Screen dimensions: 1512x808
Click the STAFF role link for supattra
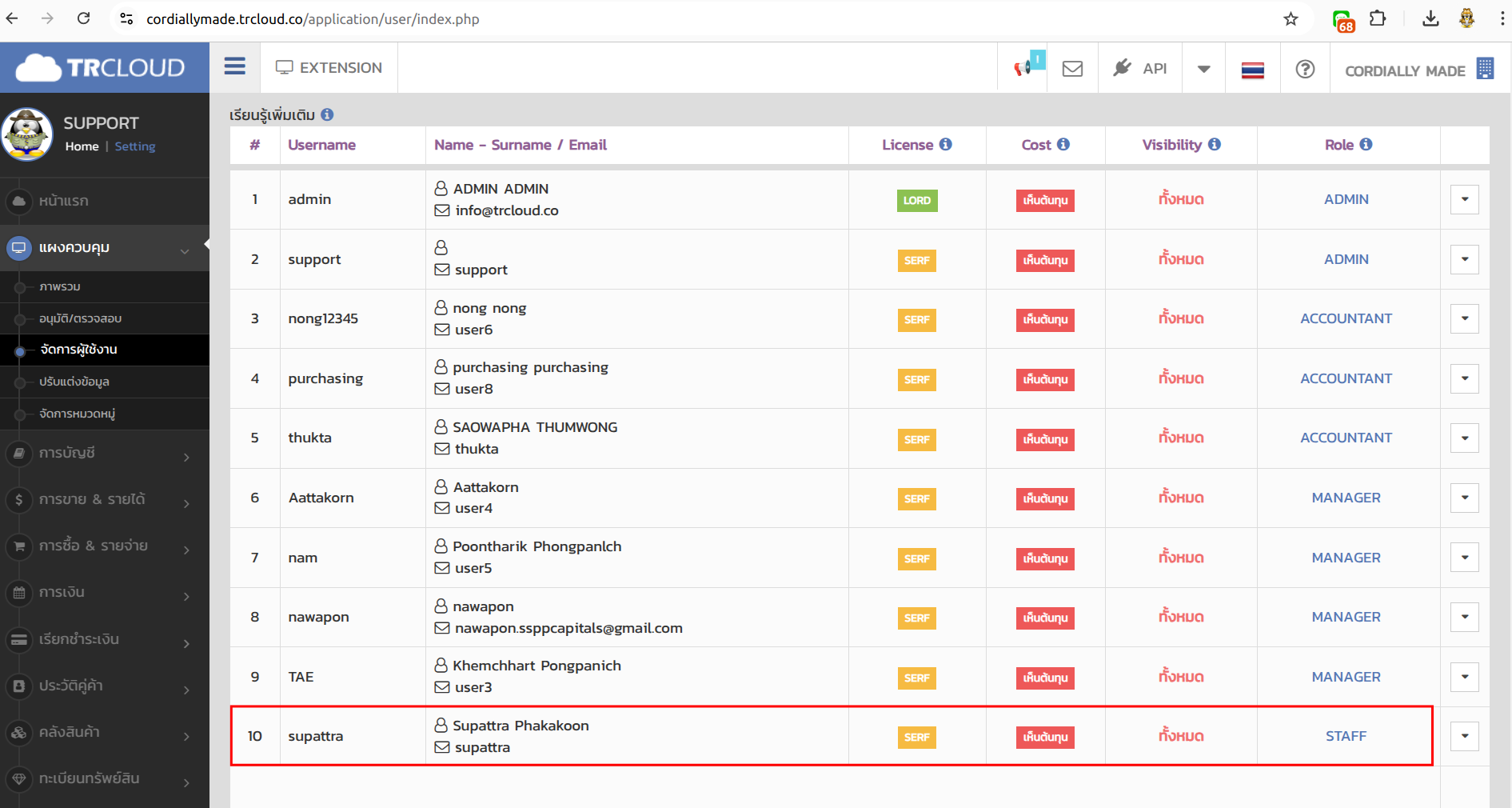[1346, 736]
